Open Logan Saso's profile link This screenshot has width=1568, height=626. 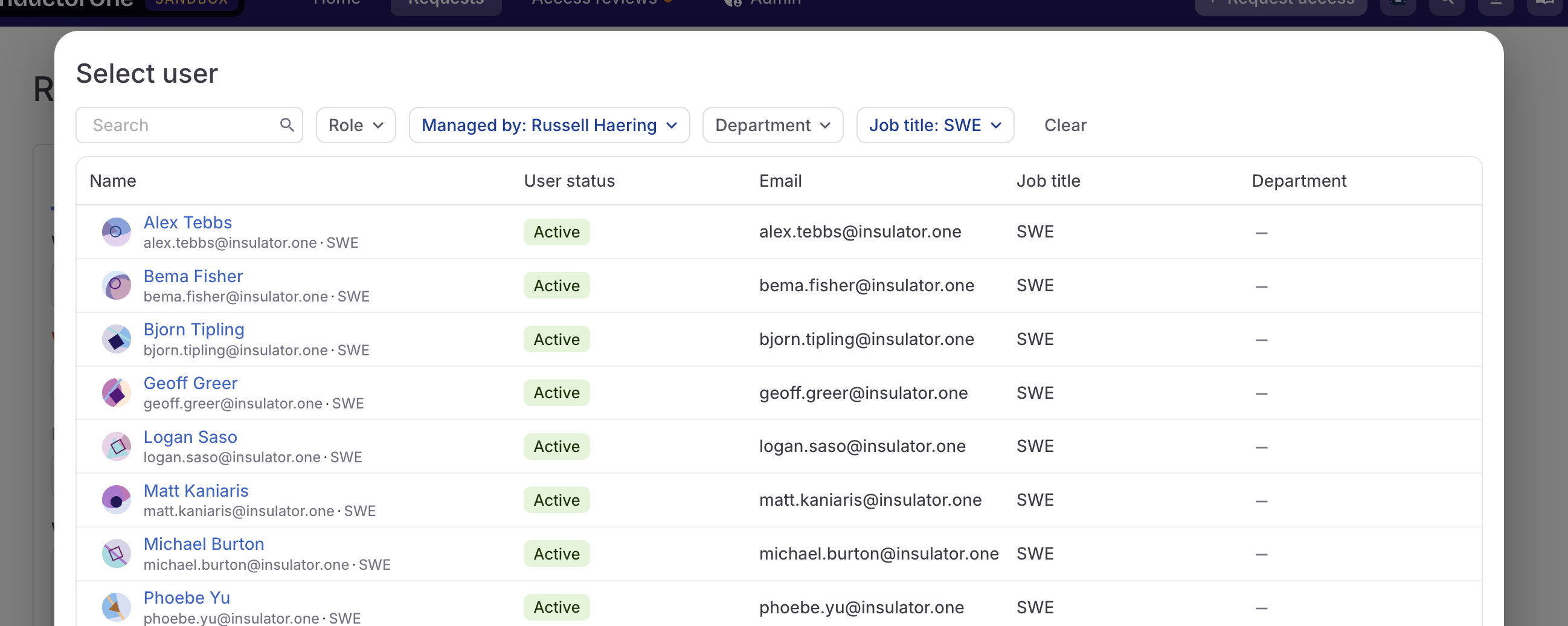click(190, 437)
